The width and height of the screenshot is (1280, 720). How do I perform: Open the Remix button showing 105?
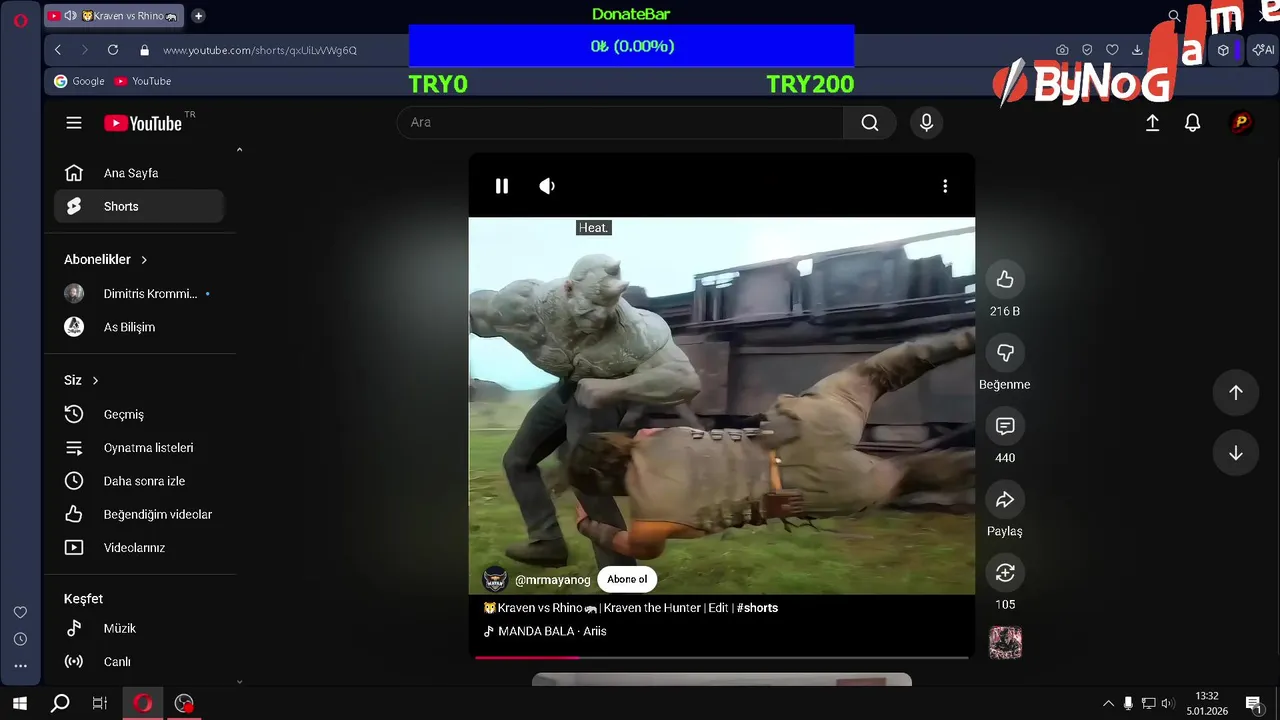click(x=1005, y=573)
